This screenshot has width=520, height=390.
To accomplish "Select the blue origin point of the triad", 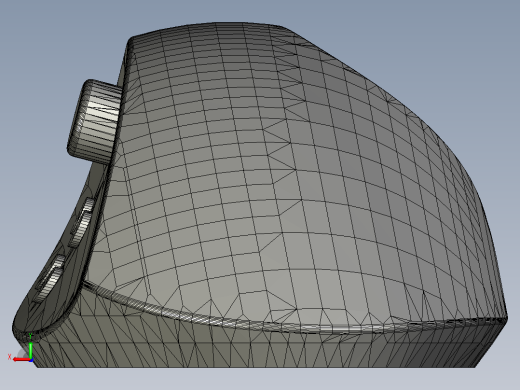I will tap(31, 360).
